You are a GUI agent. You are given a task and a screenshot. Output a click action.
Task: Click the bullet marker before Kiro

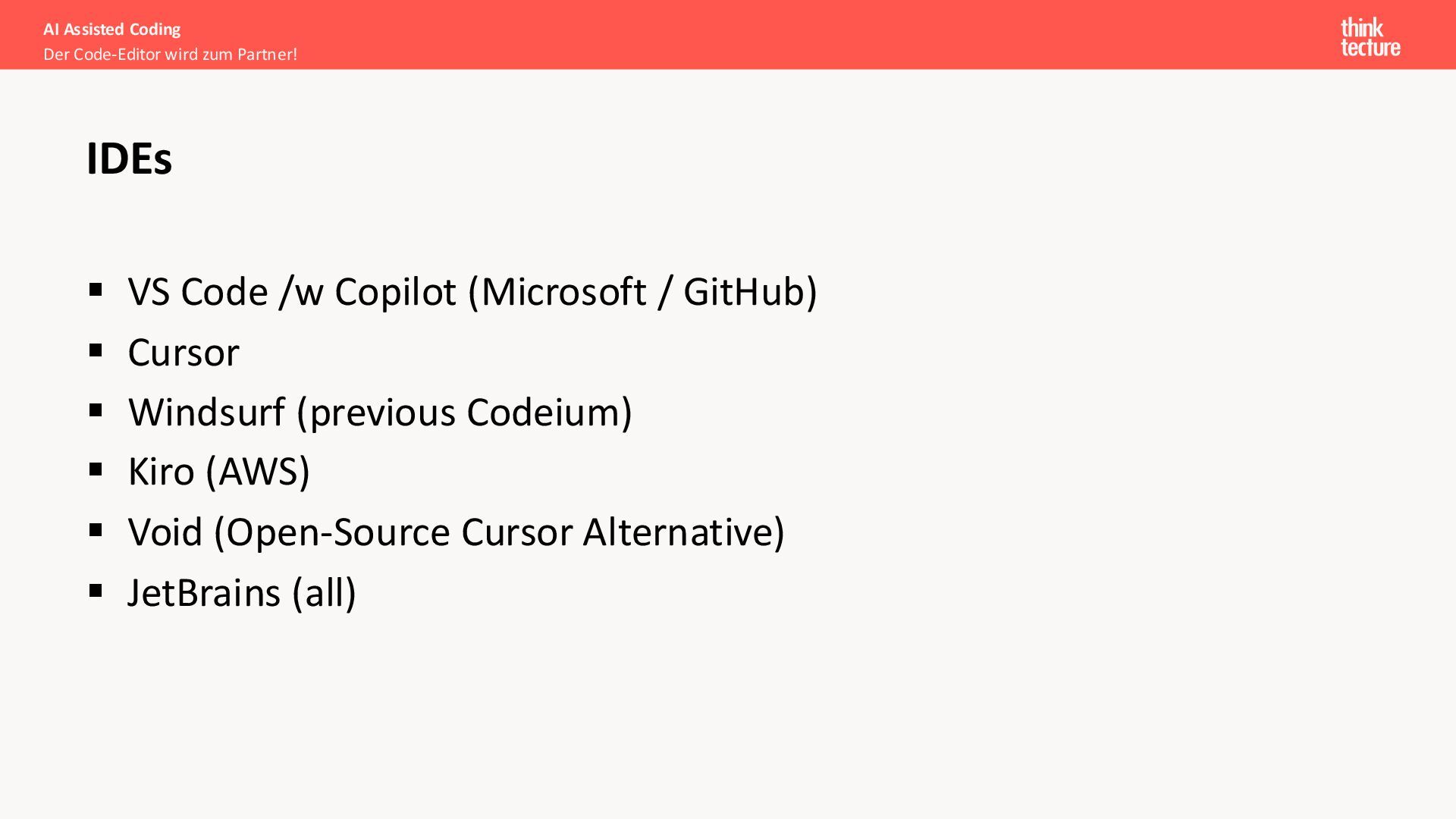pos(96,470)
